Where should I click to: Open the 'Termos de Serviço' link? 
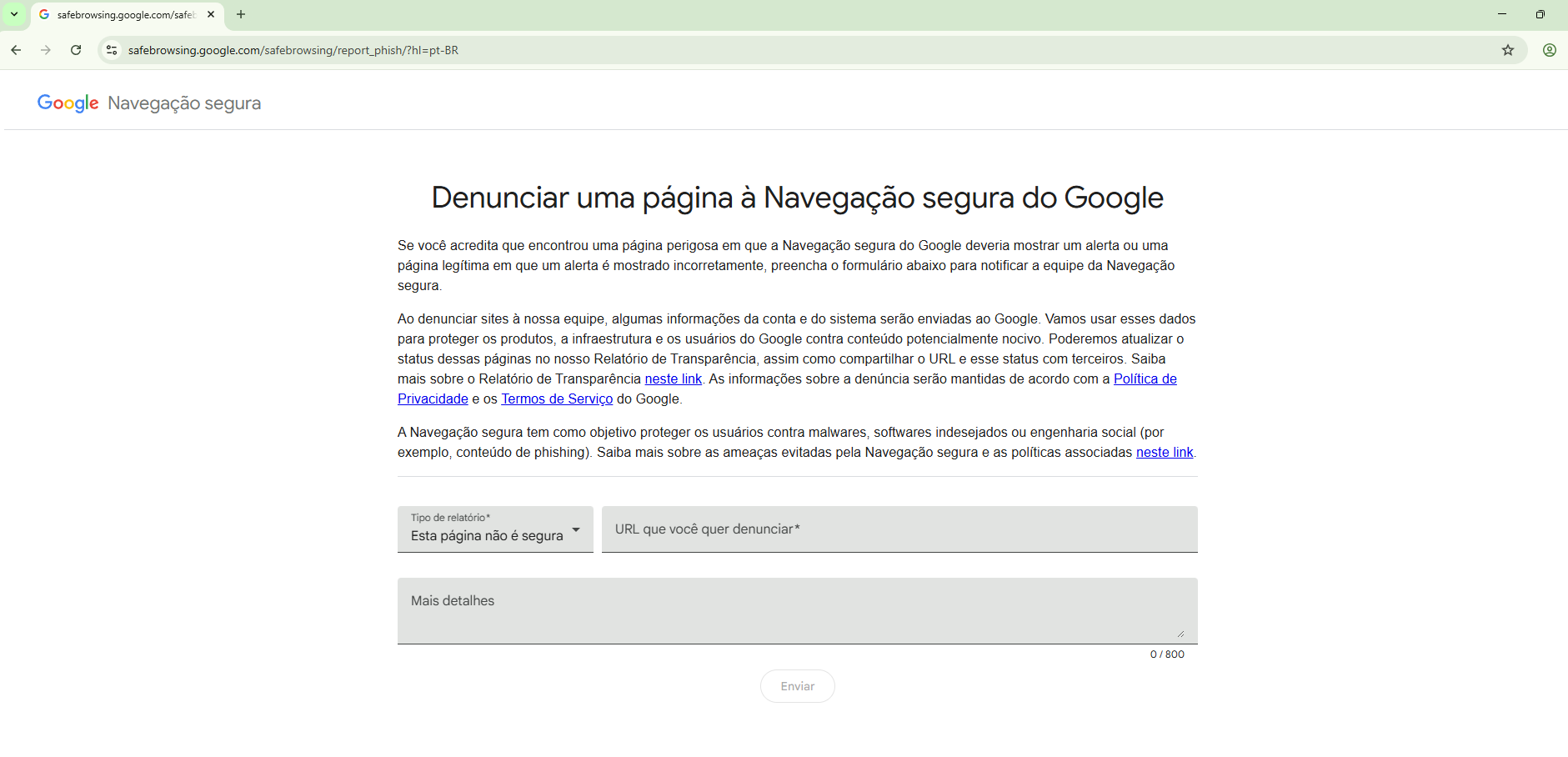[557, 399]
